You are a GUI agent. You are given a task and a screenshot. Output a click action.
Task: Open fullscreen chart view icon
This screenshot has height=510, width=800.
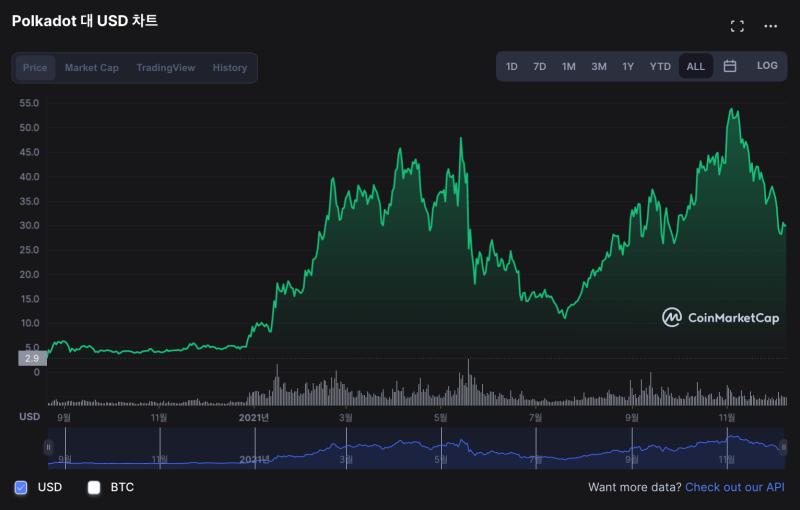(x=737, y=26)
